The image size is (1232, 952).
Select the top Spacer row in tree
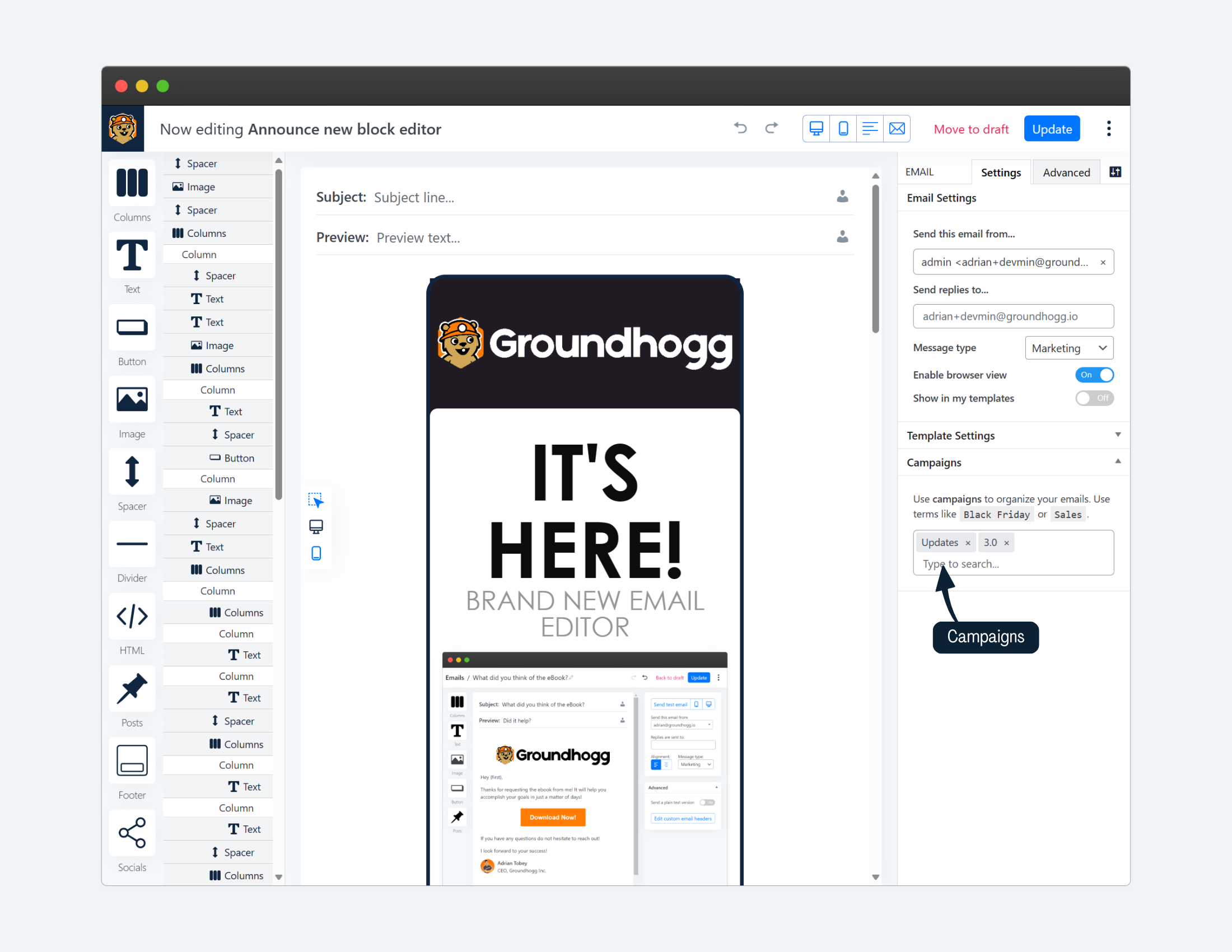(218, 164)
